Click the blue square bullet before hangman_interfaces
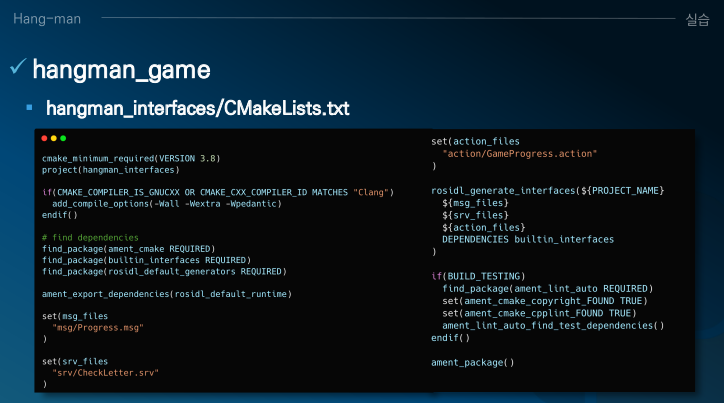Viewport: 724px width, 403px height. pos(30,108)
